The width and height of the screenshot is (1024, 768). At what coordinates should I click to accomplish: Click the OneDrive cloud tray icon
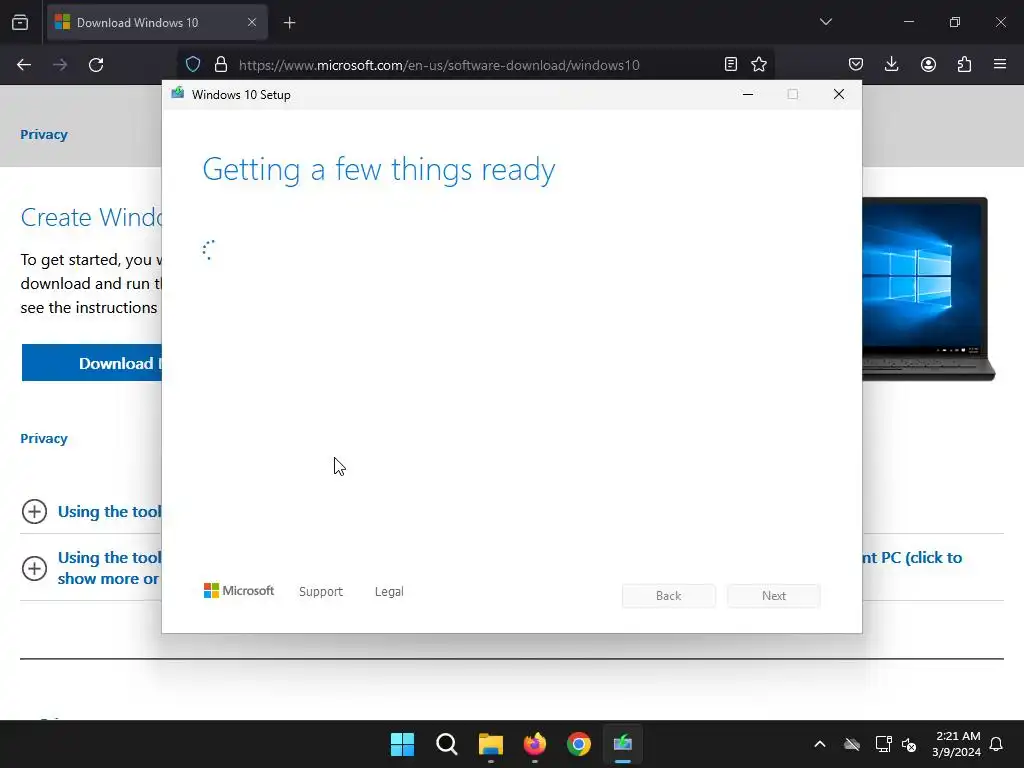pyautogui.click(x=852, y=744)
